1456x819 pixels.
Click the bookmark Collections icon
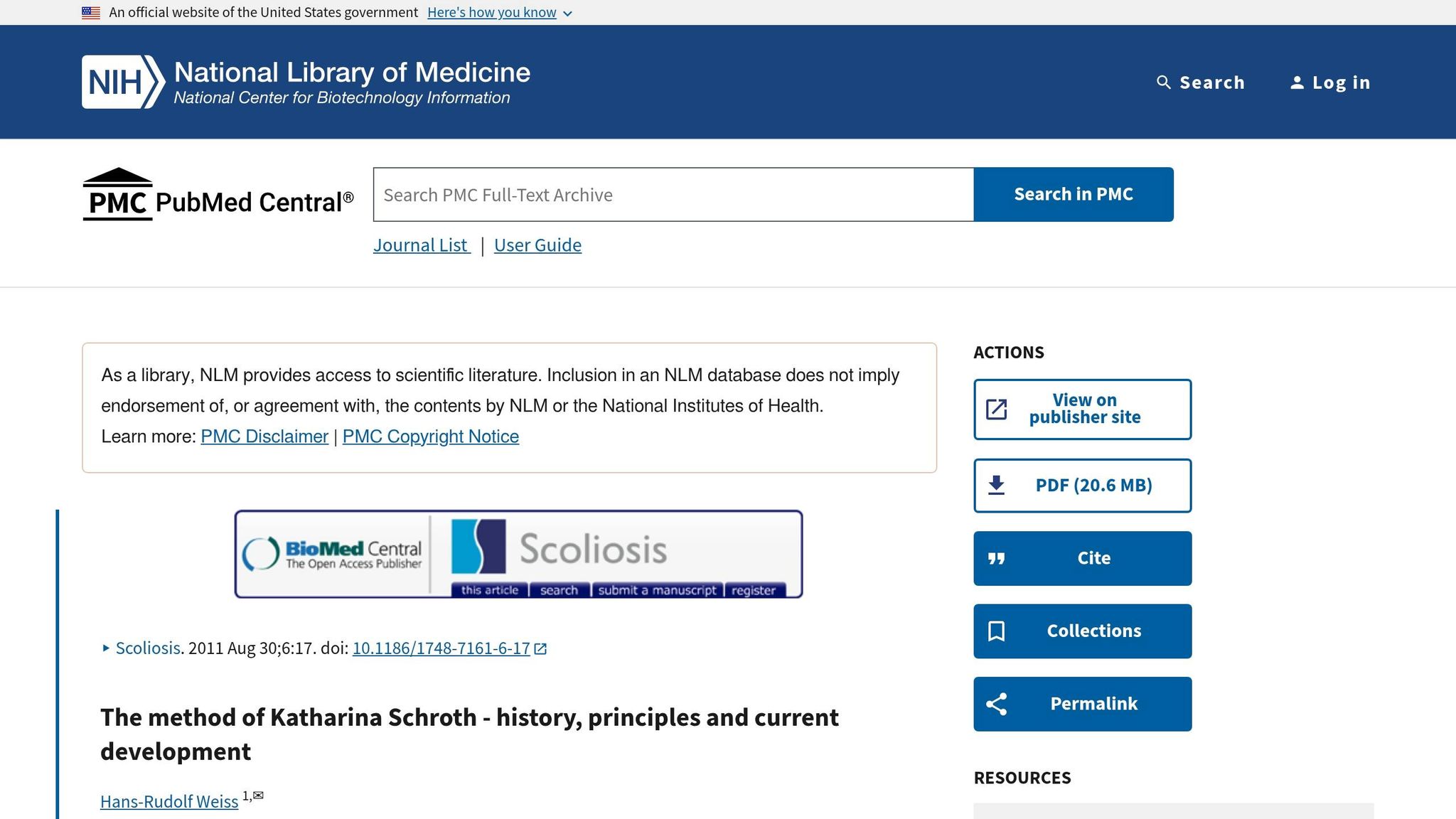pyautogui.click(x=997, y=631)
